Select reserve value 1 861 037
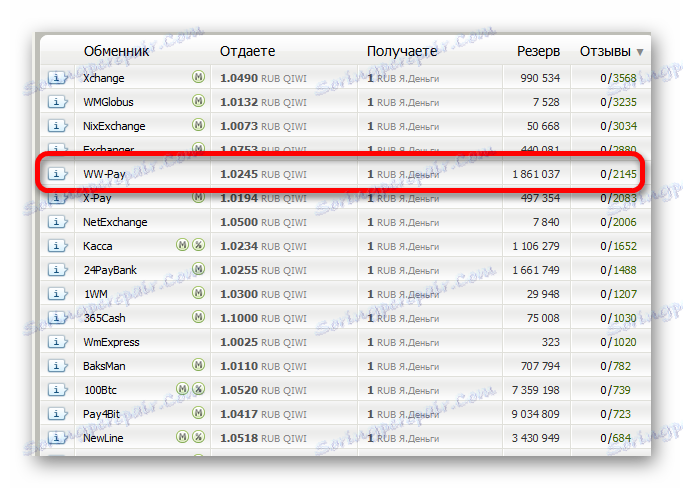 [536, 174]
